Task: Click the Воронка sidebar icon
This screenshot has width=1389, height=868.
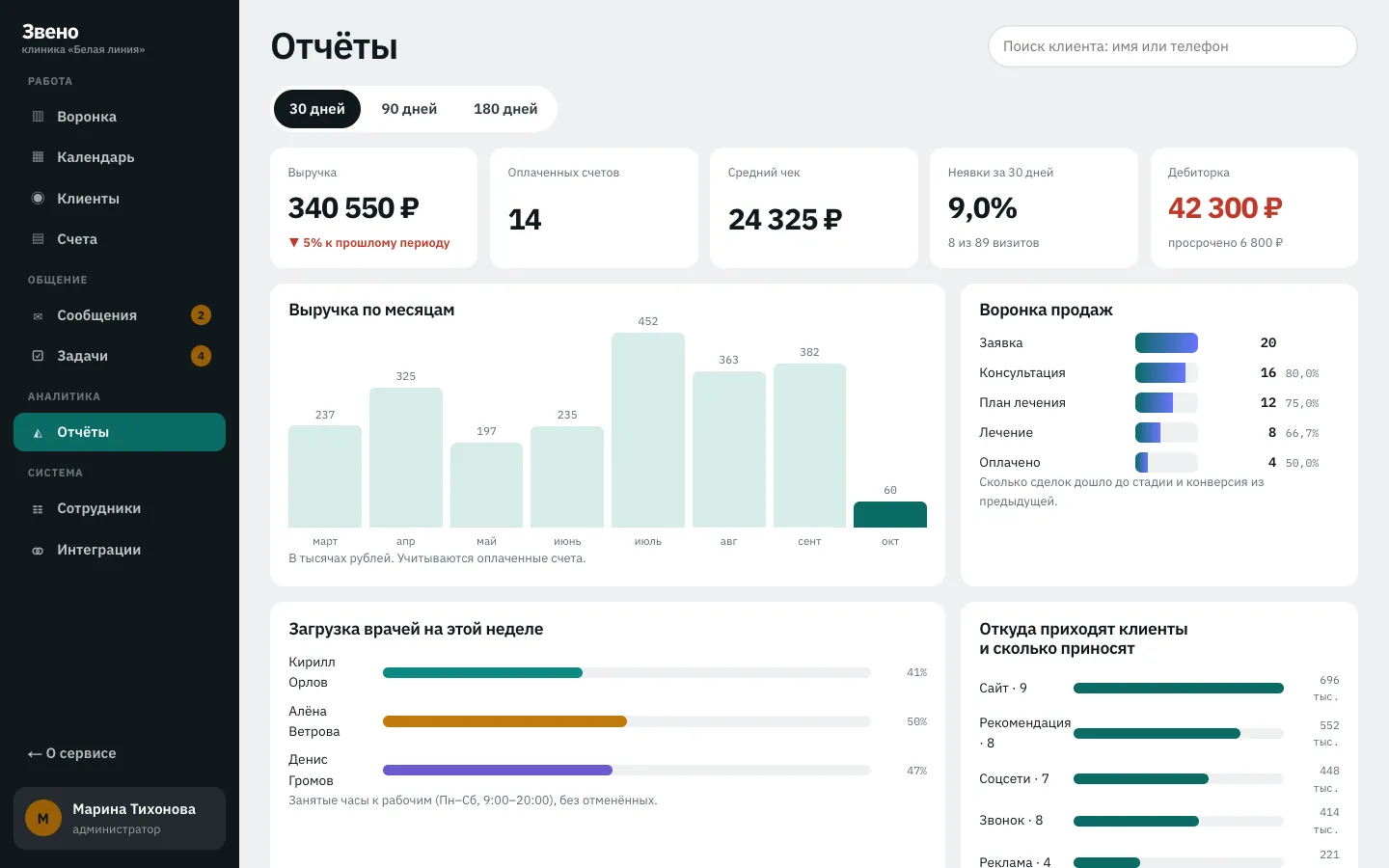Action: (x=38, y=117)
